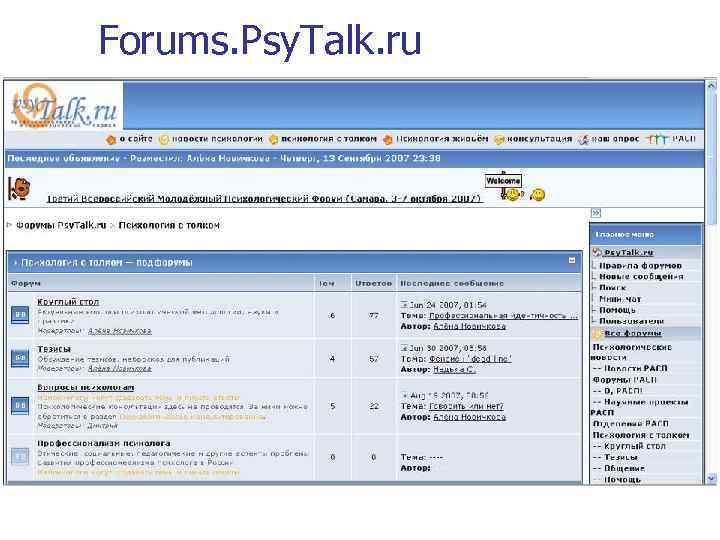This screenshot has height=540, width=720.
Task: Open 'консультация' menu item
Action: (540, 139)
